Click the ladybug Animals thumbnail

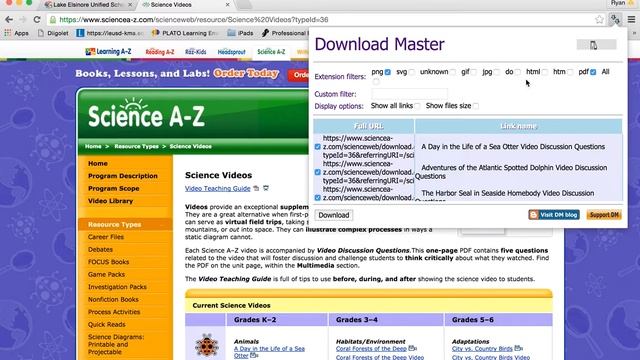(x=206, y=345)
